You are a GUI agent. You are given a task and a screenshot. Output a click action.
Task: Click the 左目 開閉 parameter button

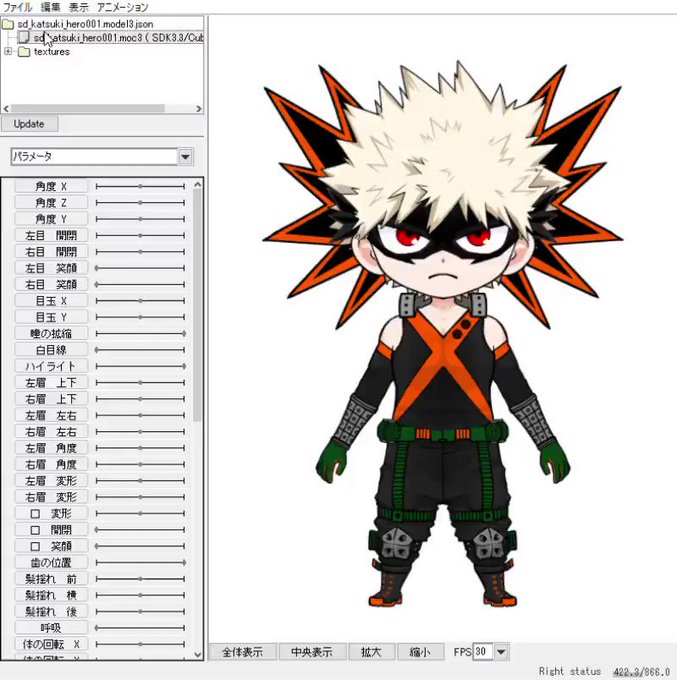pyautogui.click(x=51, y=235)
